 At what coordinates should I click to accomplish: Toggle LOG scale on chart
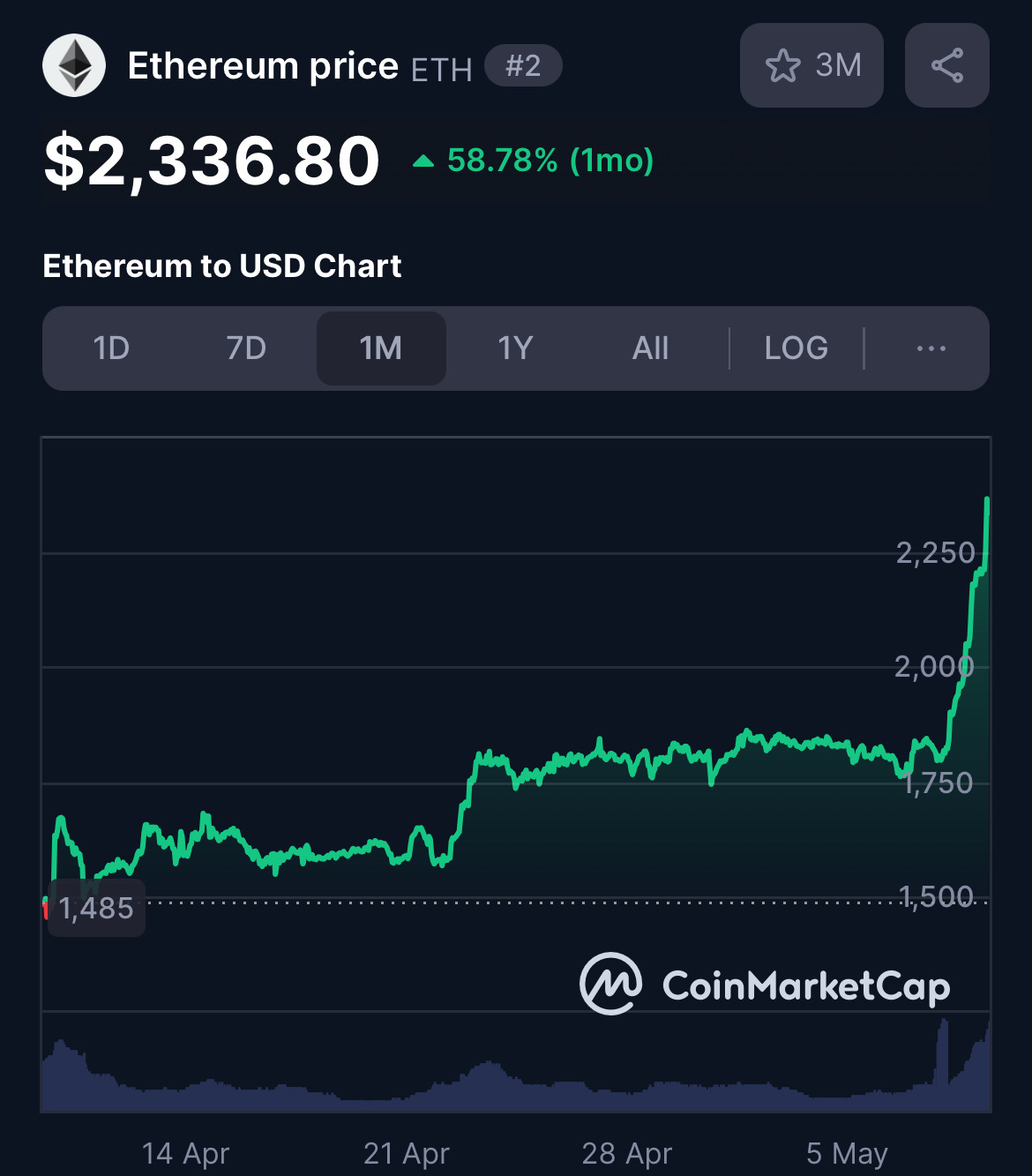pos(796,348)
